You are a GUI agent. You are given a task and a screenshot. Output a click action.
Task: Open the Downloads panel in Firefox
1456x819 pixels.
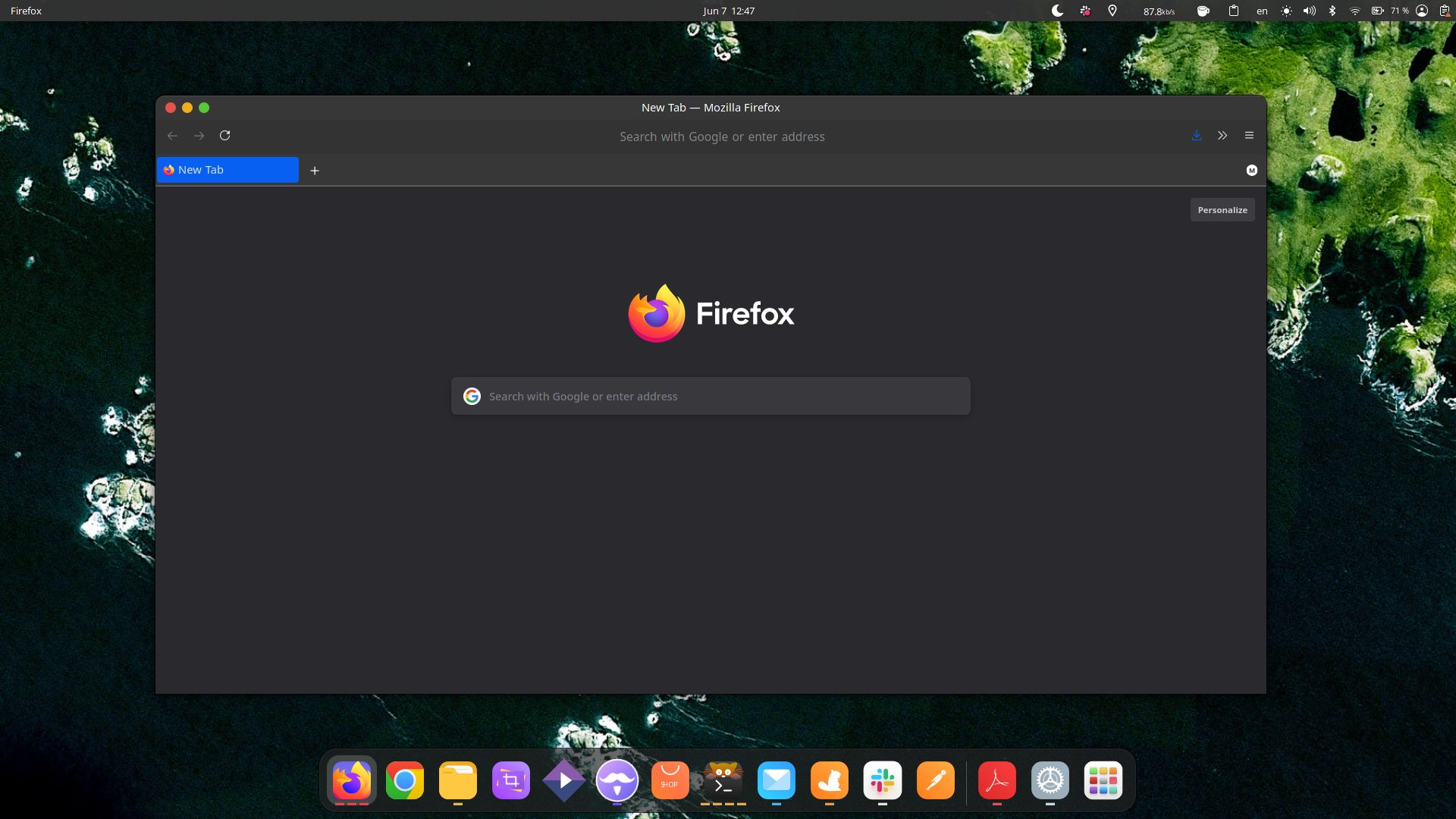(1197, 135)
